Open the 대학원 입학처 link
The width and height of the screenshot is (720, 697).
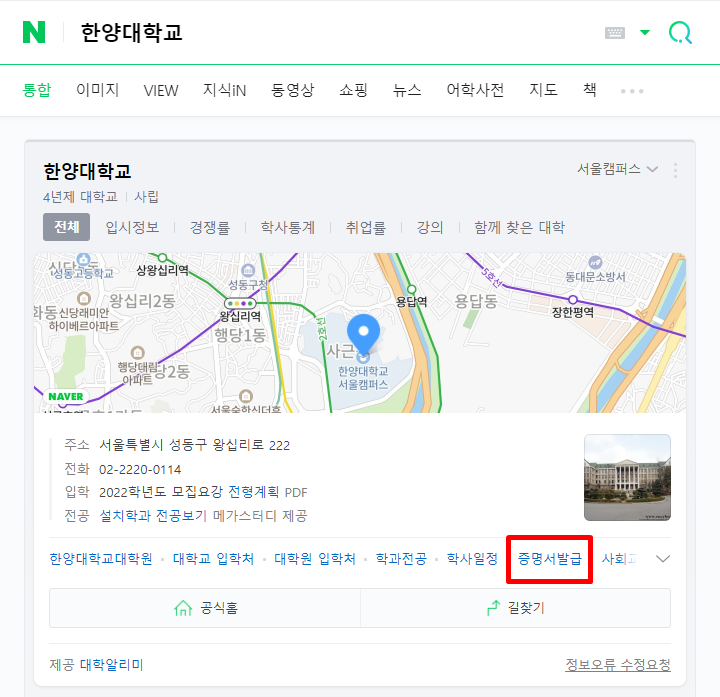315,559
